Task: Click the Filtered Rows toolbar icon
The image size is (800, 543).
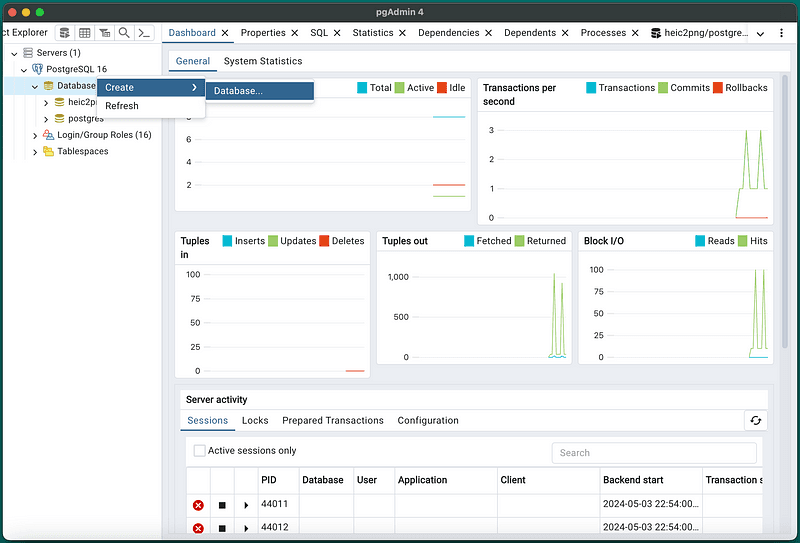Action: click(105, 33)
